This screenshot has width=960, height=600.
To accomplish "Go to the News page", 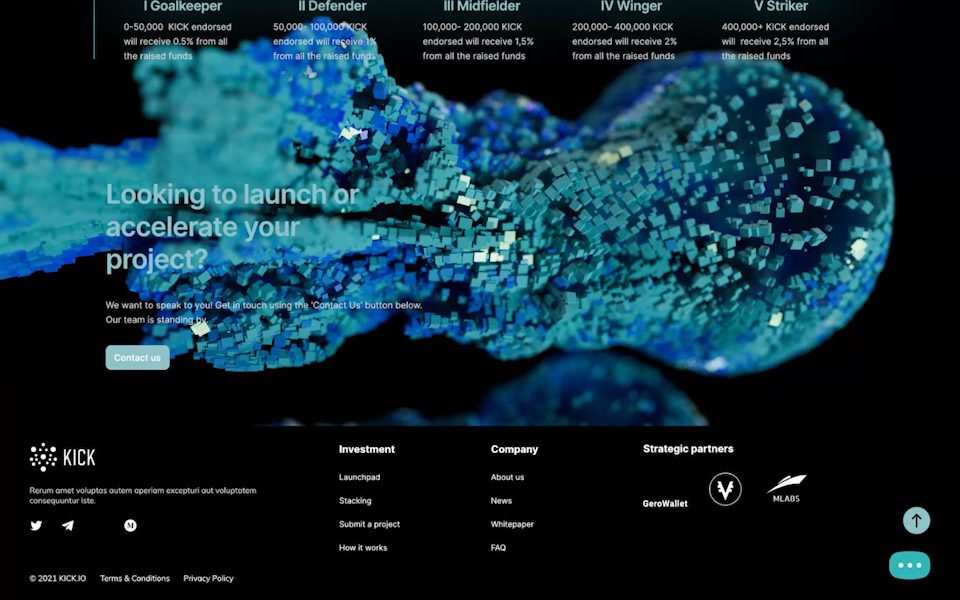I will click(x=501, y=500).
